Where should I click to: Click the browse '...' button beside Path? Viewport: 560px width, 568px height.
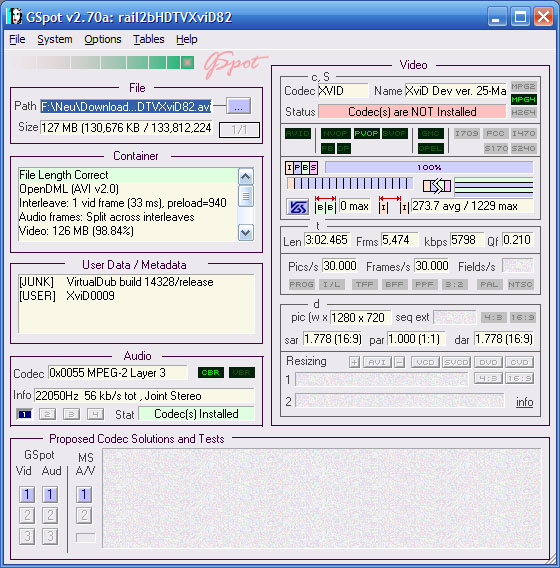pyautogui.click(x=238, y=106)
